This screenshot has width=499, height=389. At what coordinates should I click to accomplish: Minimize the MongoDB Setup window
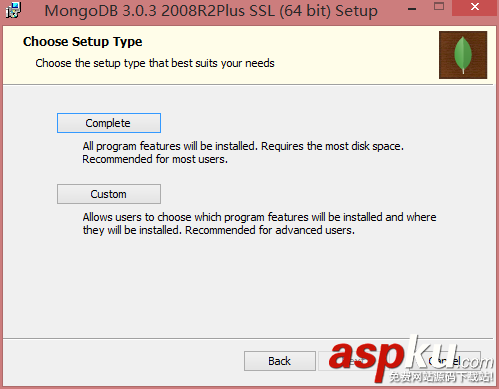(412, 9)
